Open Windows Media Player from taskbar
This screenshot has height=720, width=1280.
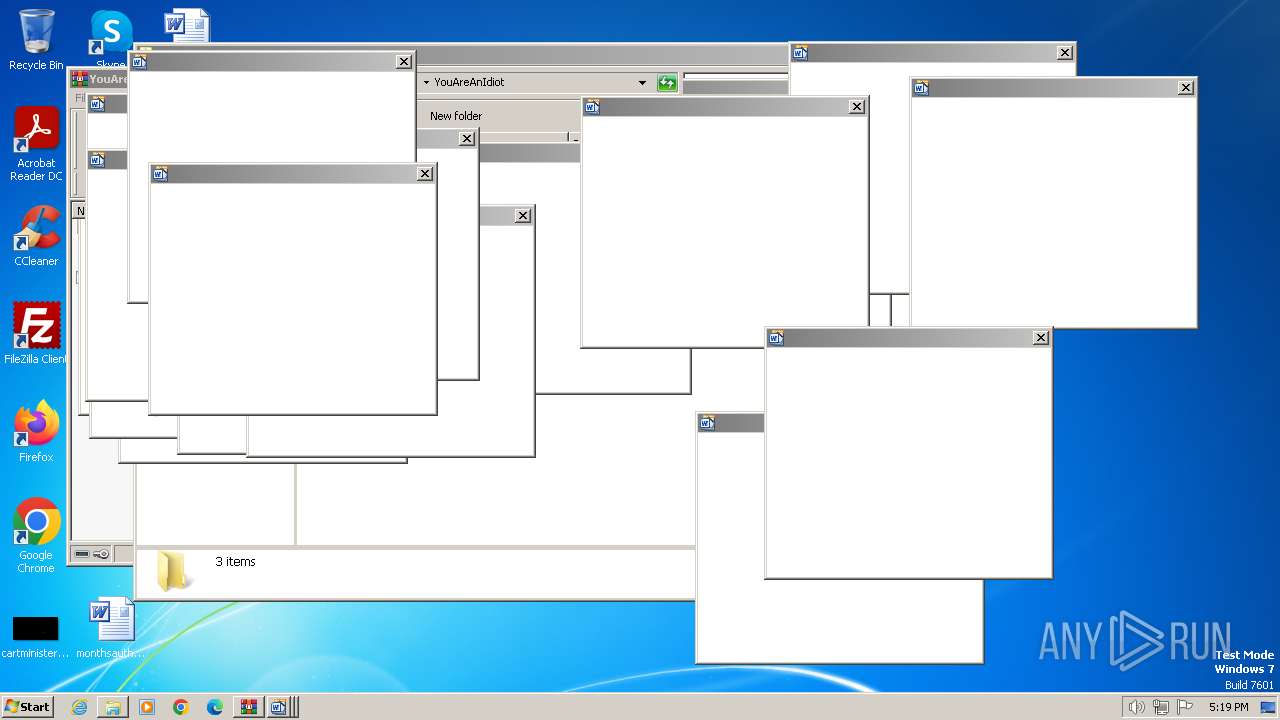[147, 707]
